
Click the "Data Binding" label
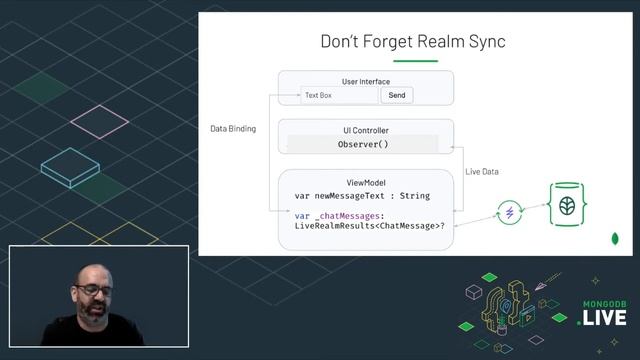(233, 129)
